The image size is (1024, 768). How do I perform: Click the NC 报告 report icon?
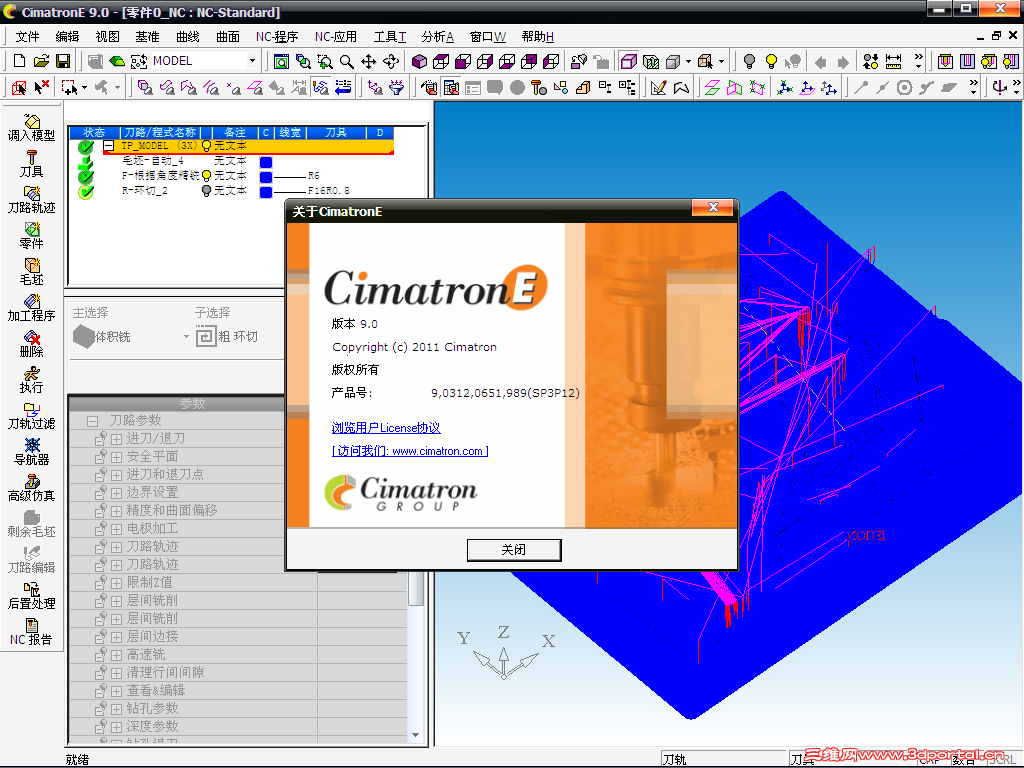[x=31, y=632]
